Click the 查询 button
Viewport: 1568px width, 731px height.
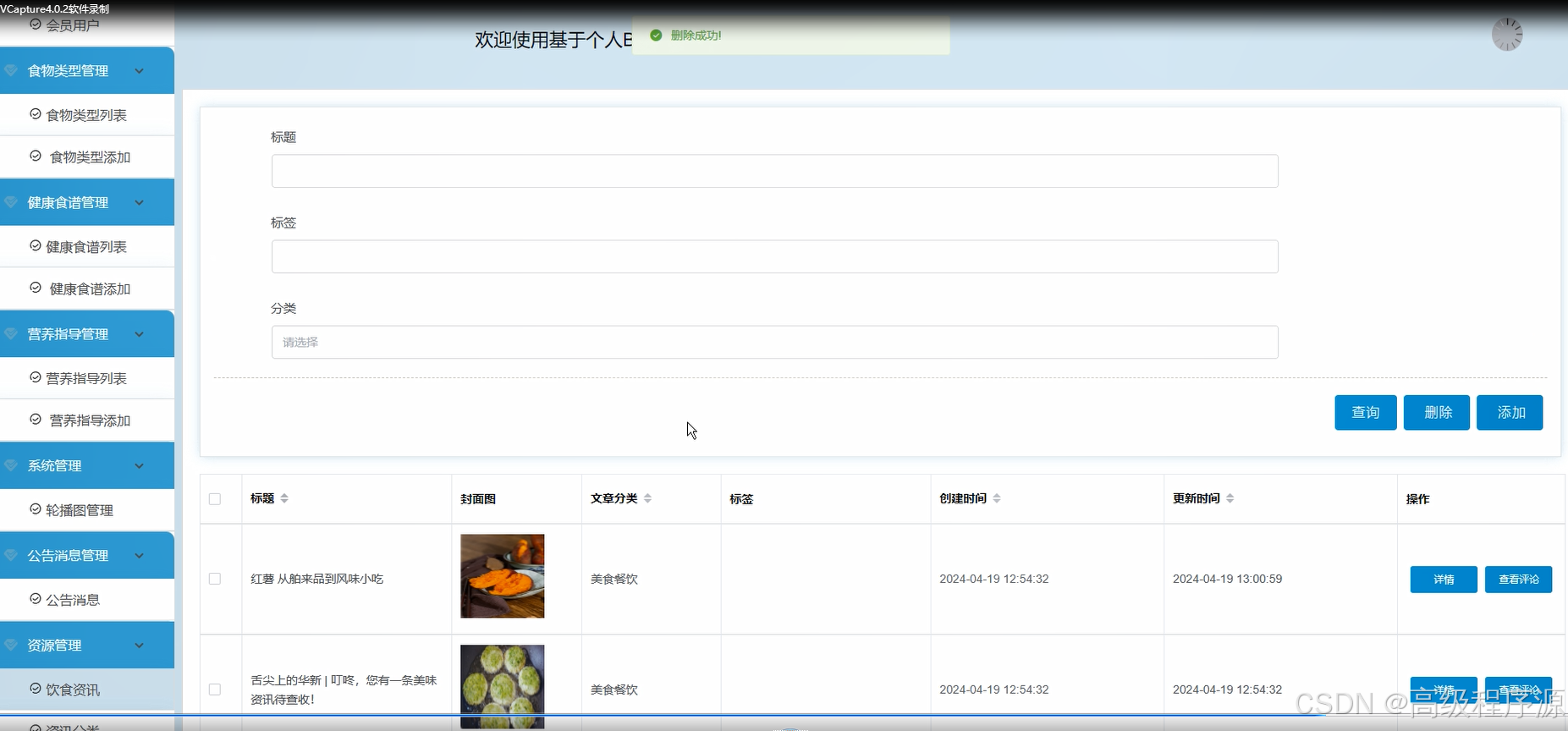[1365, 412]
